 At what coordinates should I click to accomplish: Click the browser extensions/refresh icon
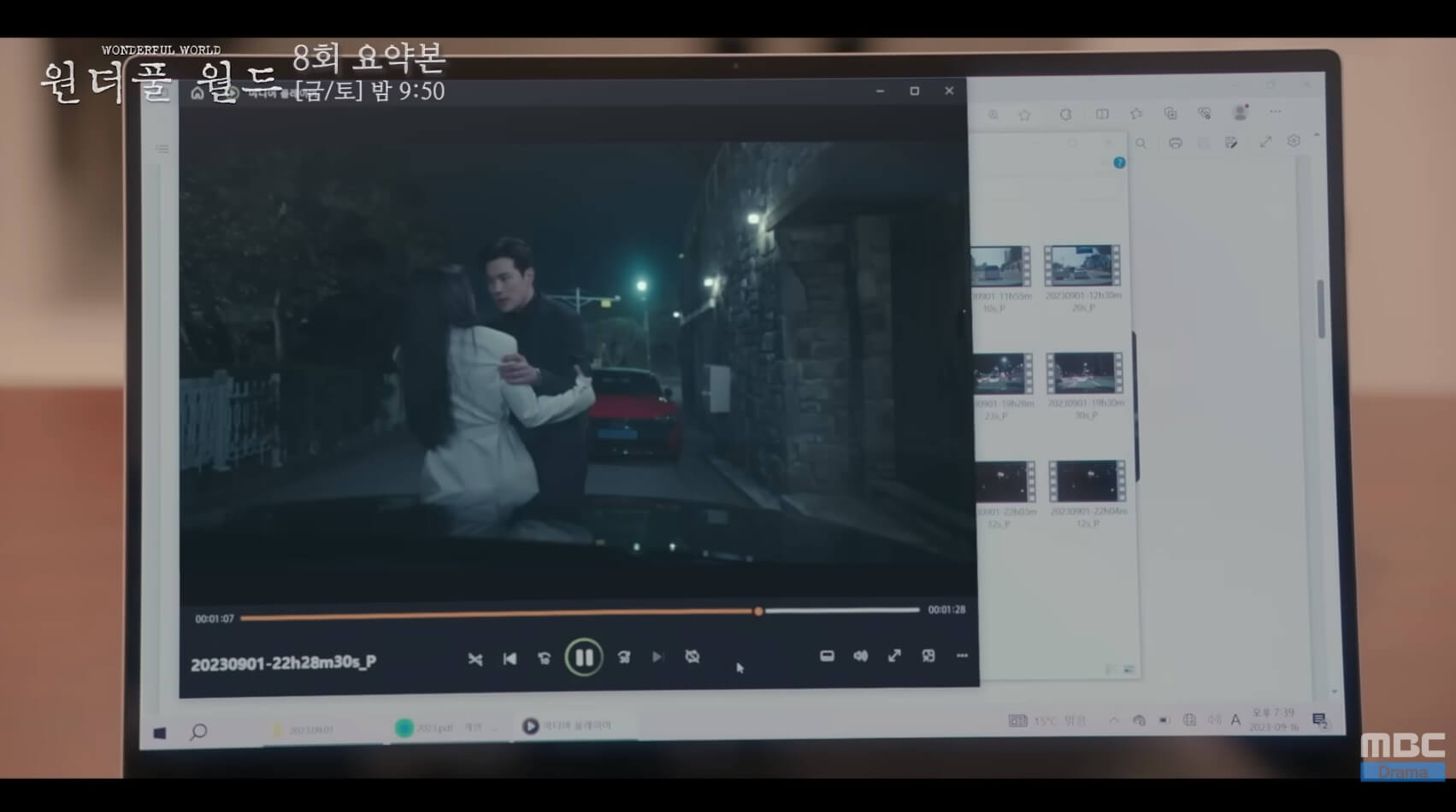1065,114
